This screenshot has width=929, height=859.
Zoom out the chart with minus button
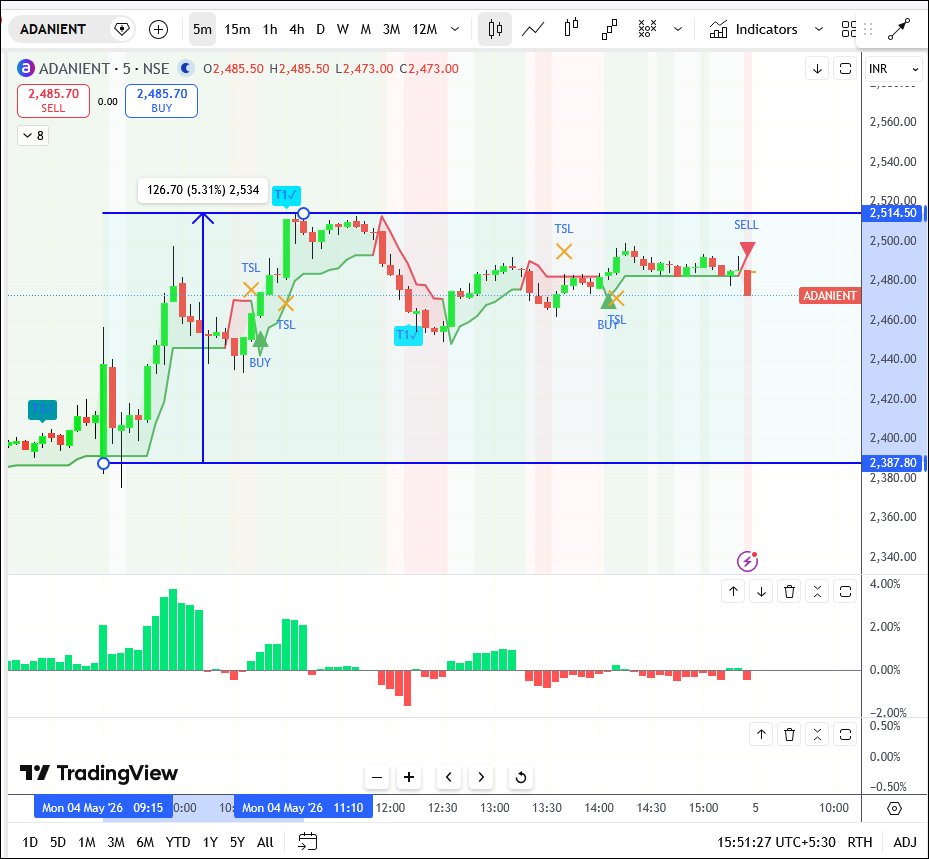tap(377, 777)
